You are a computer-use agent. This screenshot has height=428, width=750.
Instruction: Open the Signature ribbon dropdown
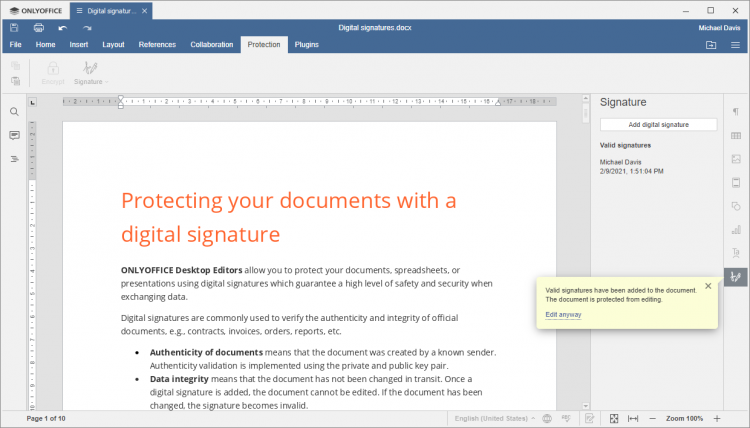coord(91,73)
